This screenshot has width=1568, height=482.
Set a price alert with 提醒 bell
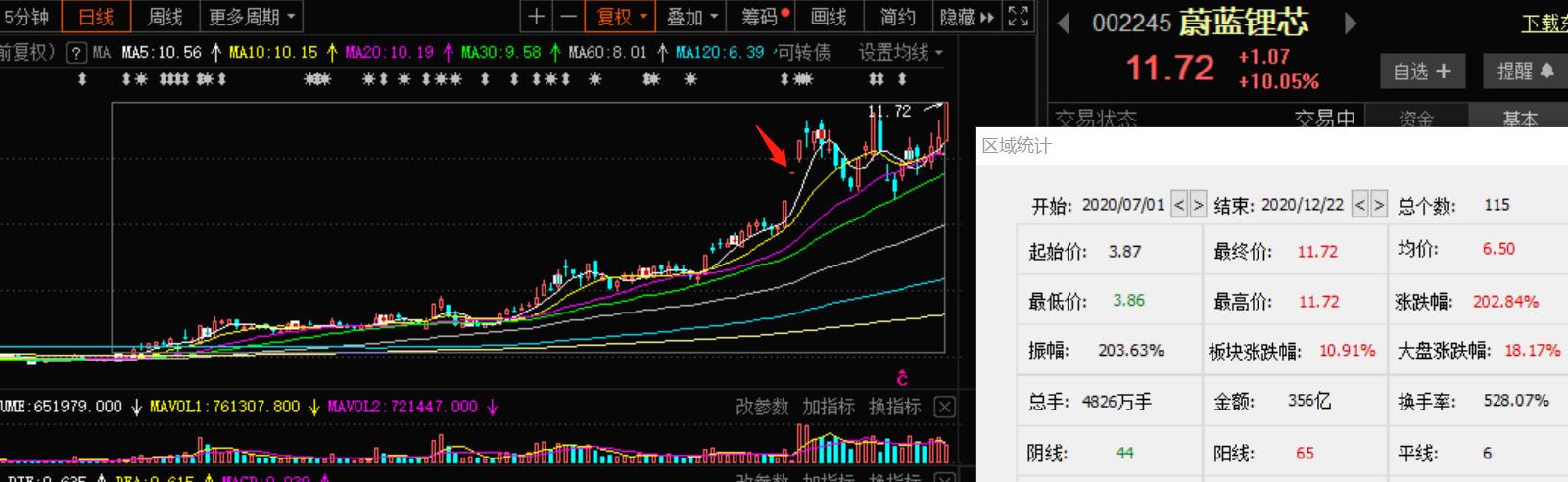coord(1525,71)
